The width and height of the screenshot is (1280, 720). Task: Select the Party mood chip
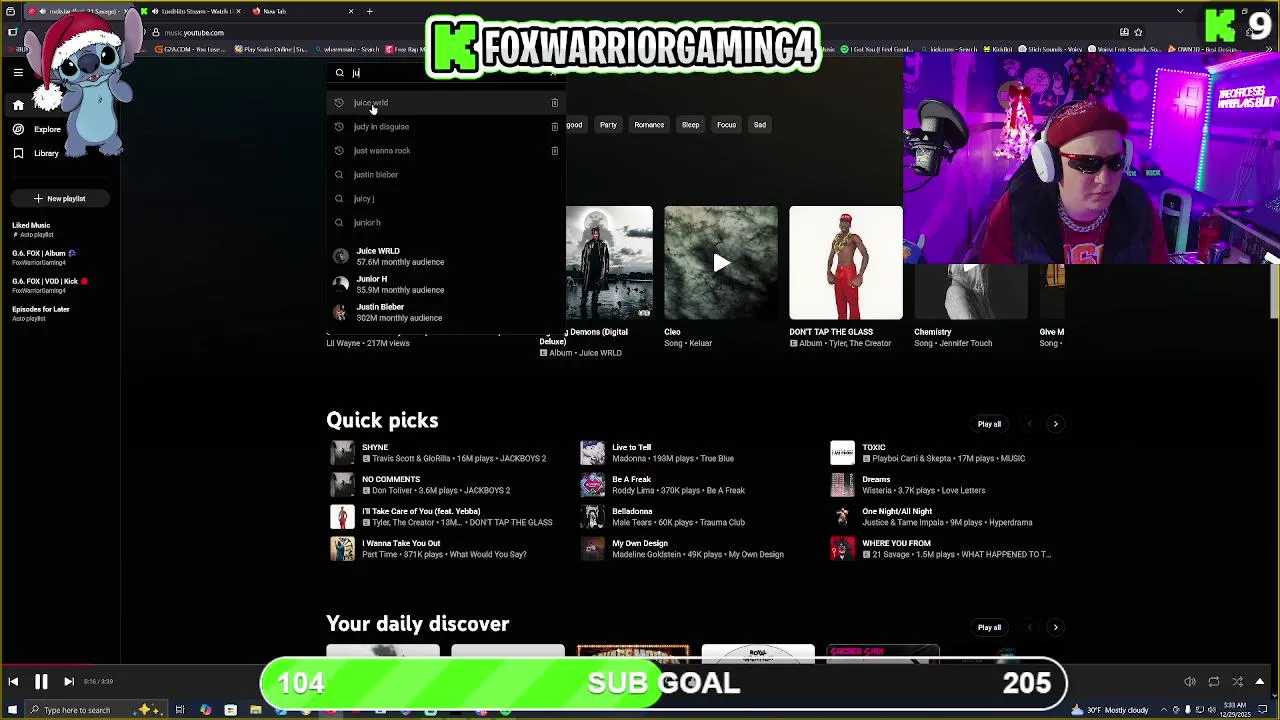click(x=608, y=125)
